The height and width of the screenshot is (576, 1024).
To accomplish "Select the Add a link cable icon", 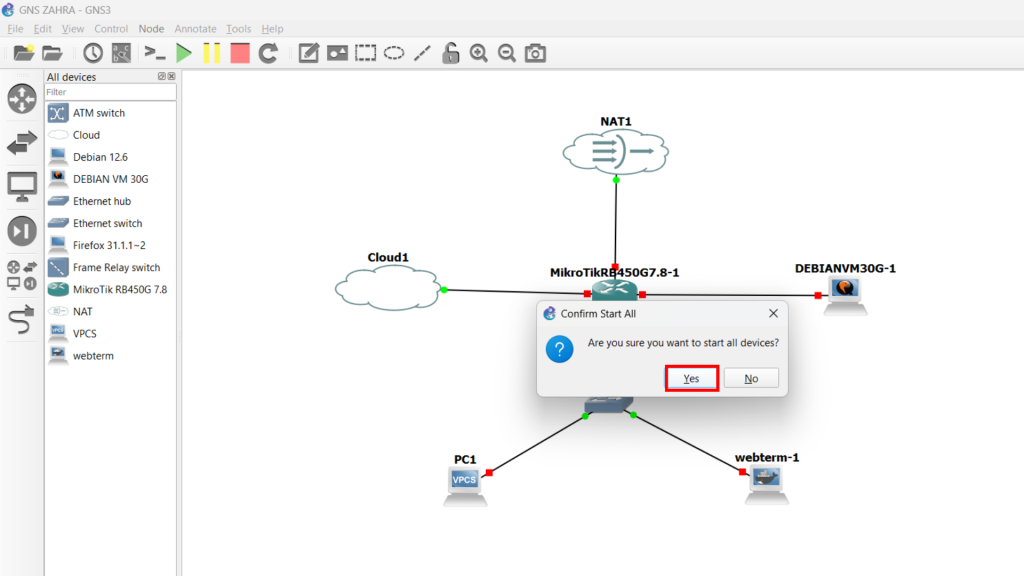I will pyautogui.click(x=21, y=320).
